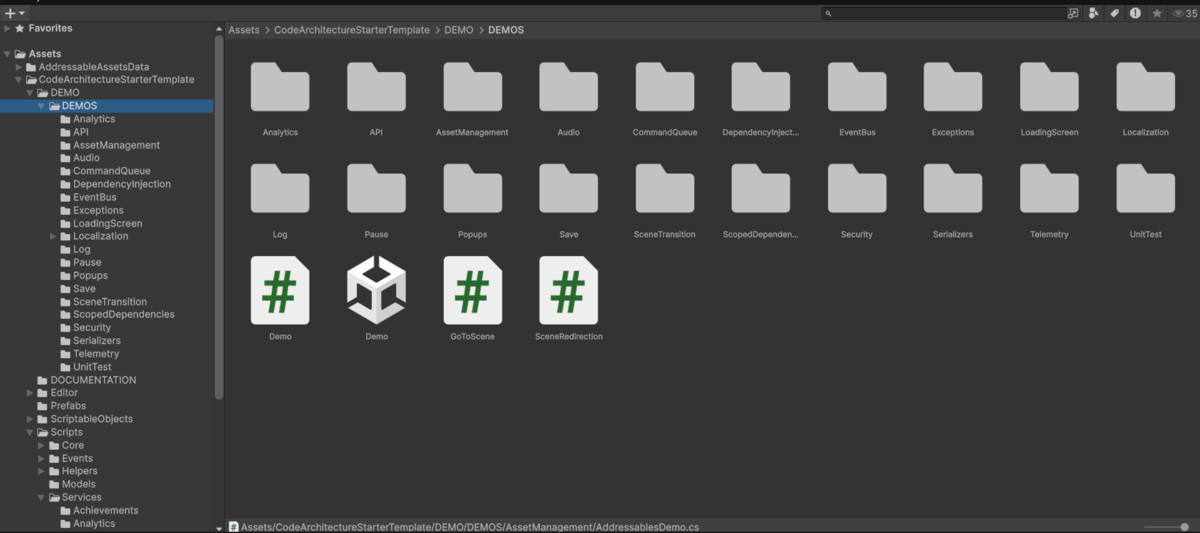The height and width of the screenshot is (533, 1200).
Task: Open the Analytics folder in the grid
Action: (x=280, y=88)
